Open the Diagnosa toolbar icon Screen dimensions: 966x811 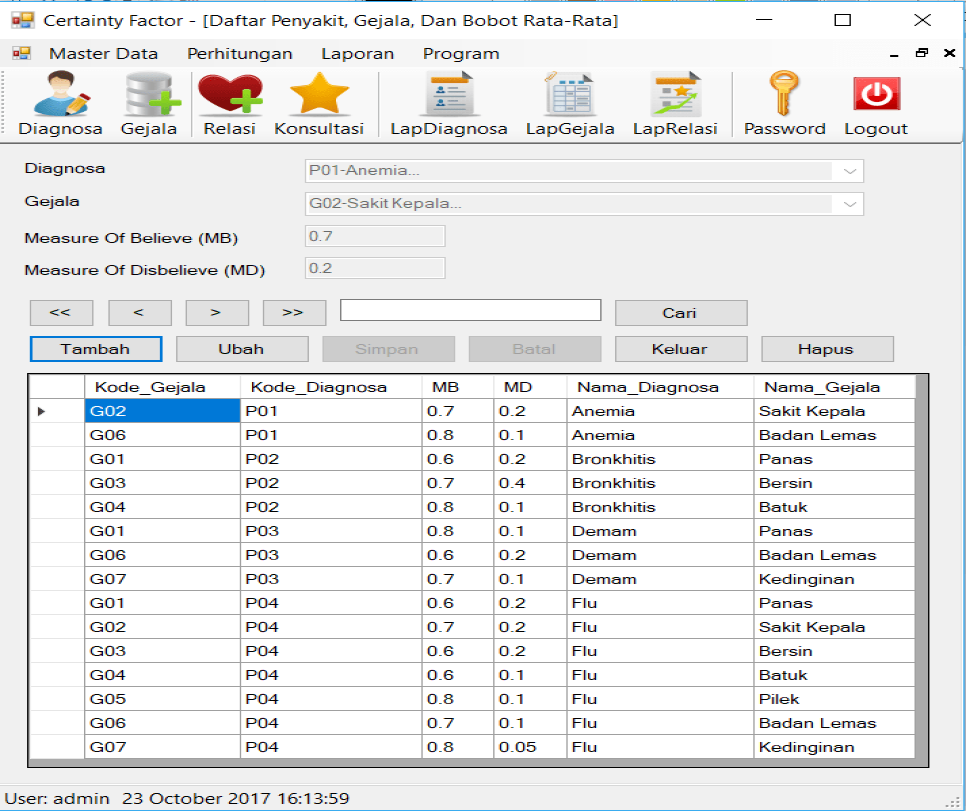[x=60, y=103]
